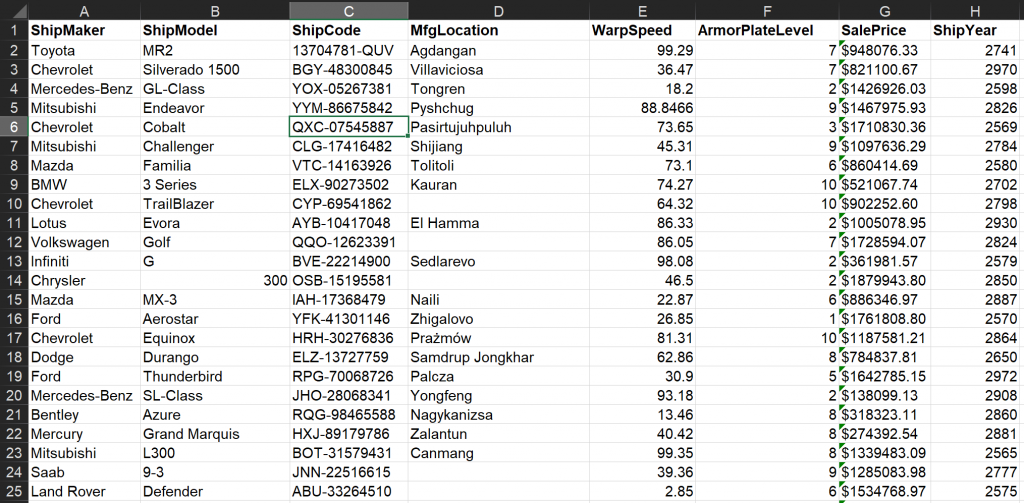1024x503 pixels.
Task: Select cell containing Nagykanizsa
Action: pos(499,415)
